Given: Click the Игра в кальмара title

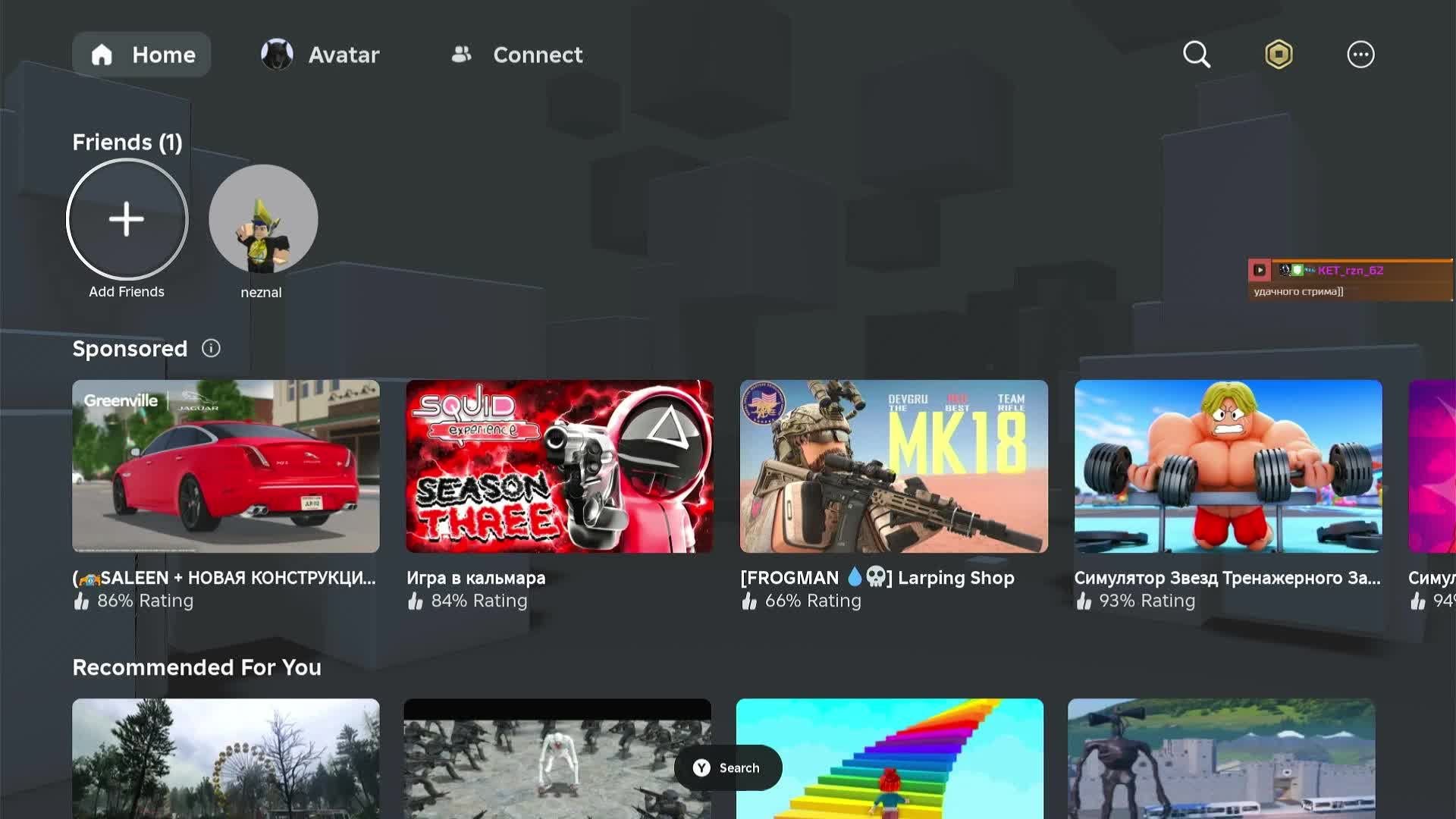Looking at the screenshot, I should click(475, 578).
